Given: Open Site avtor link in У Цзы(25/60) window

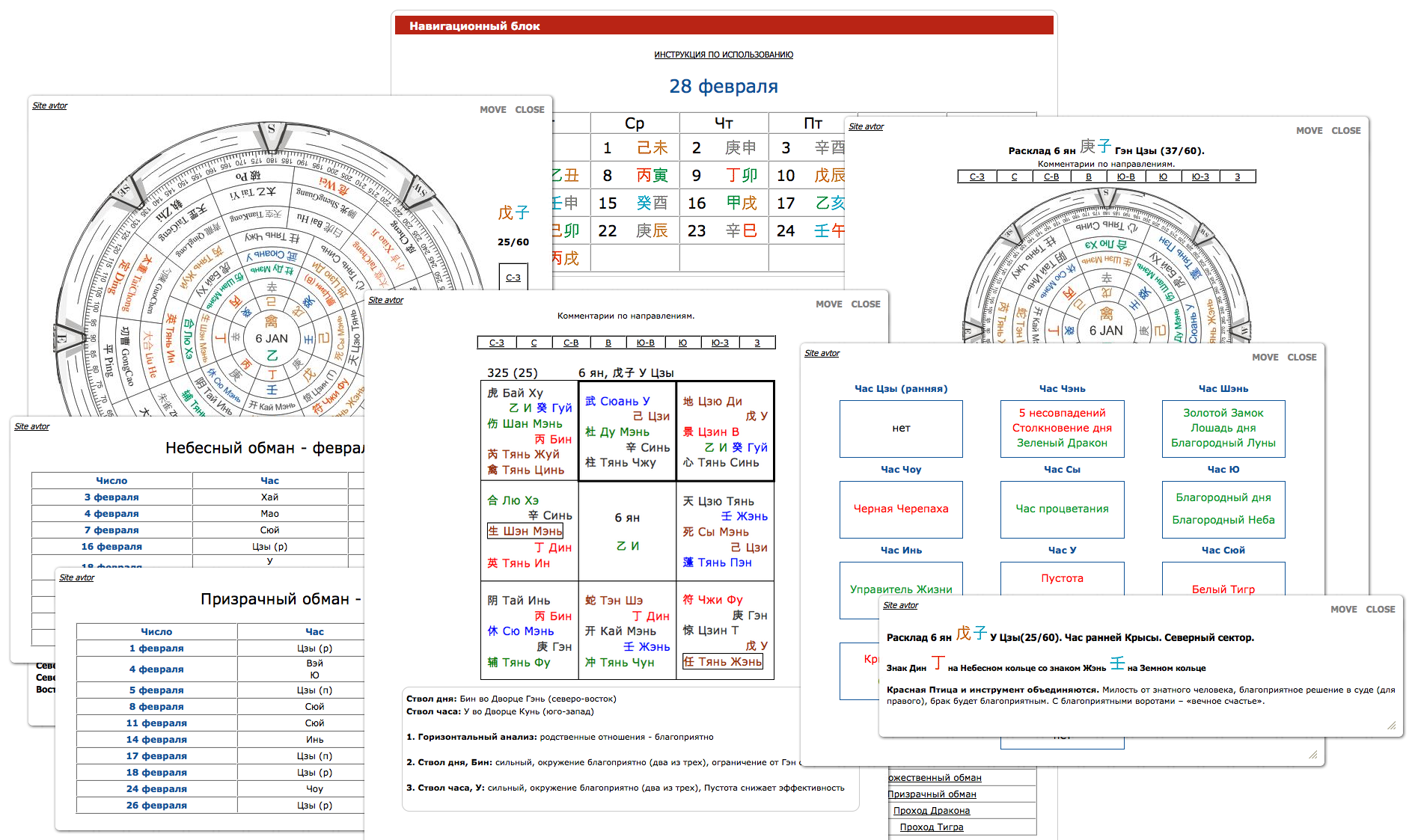Looking at the screenshot, I should (900, 605).
